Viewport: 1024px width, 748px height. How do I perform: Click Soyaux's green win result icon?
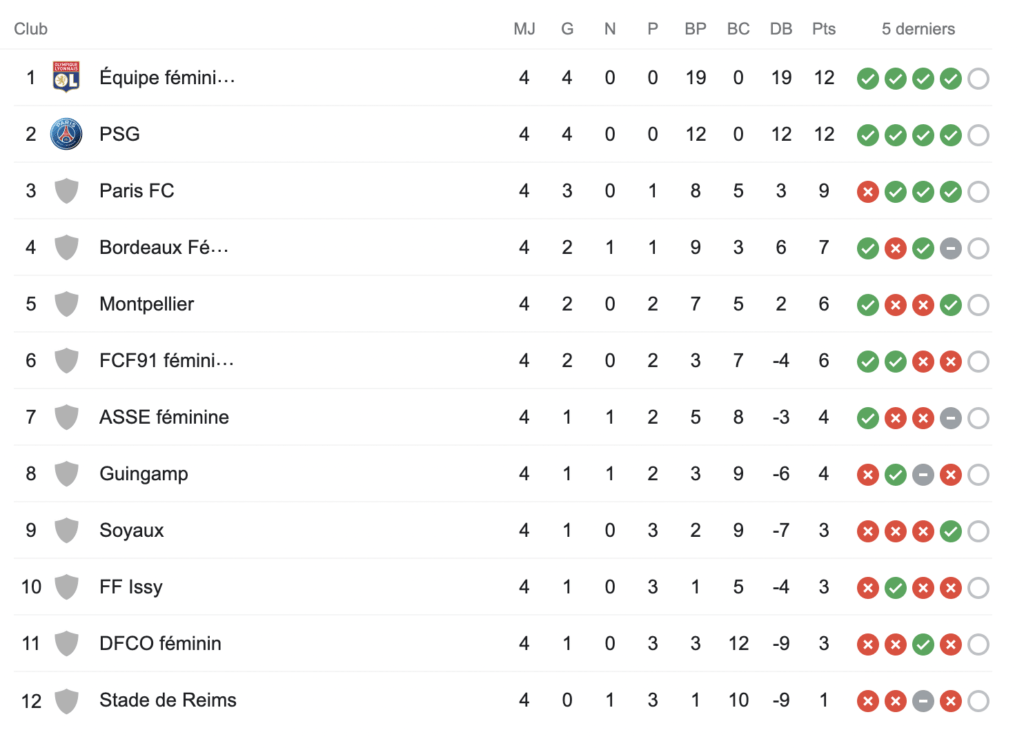coord(951,531)
